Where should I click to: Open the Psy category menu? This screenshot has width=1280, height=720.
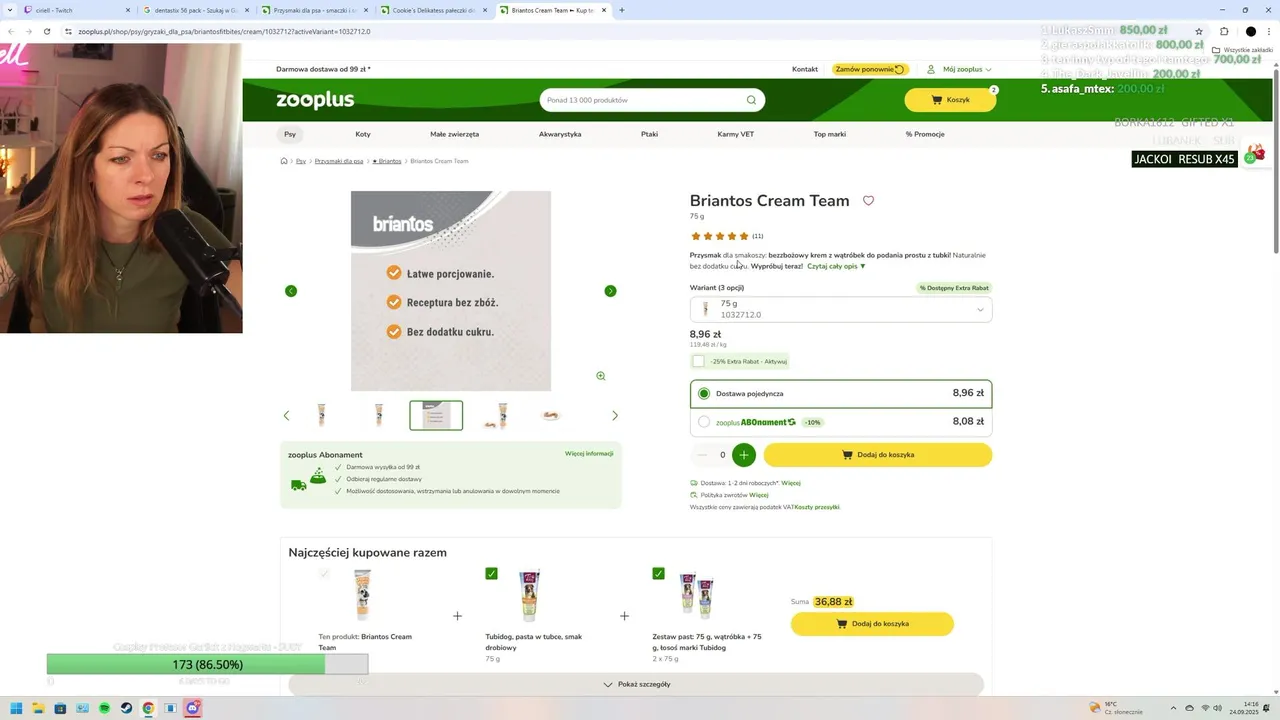[x=290, y=134]
